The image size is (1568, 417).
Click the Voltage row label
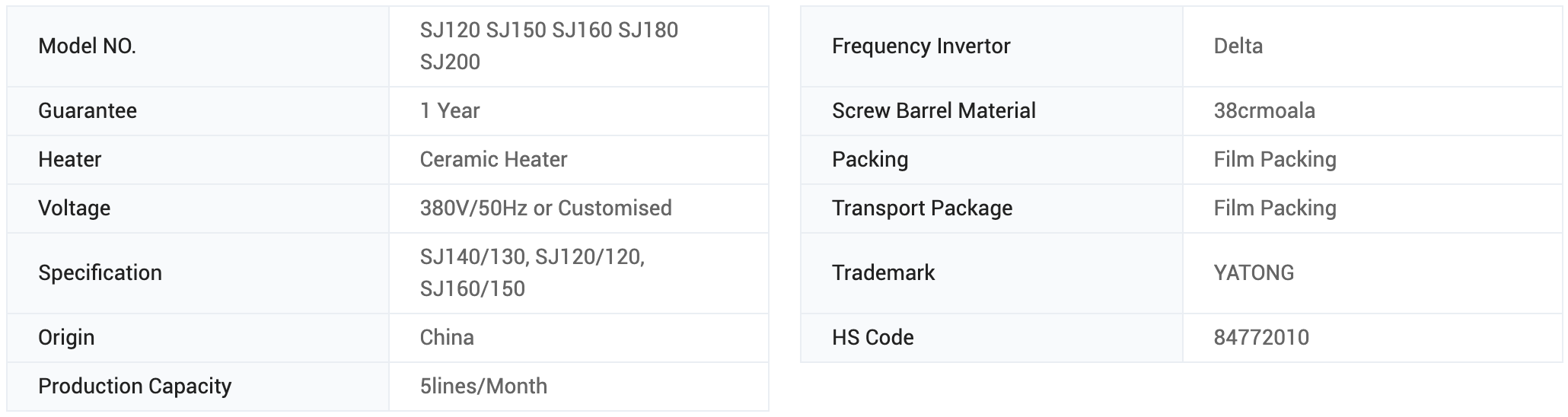[x=74, y=208]
